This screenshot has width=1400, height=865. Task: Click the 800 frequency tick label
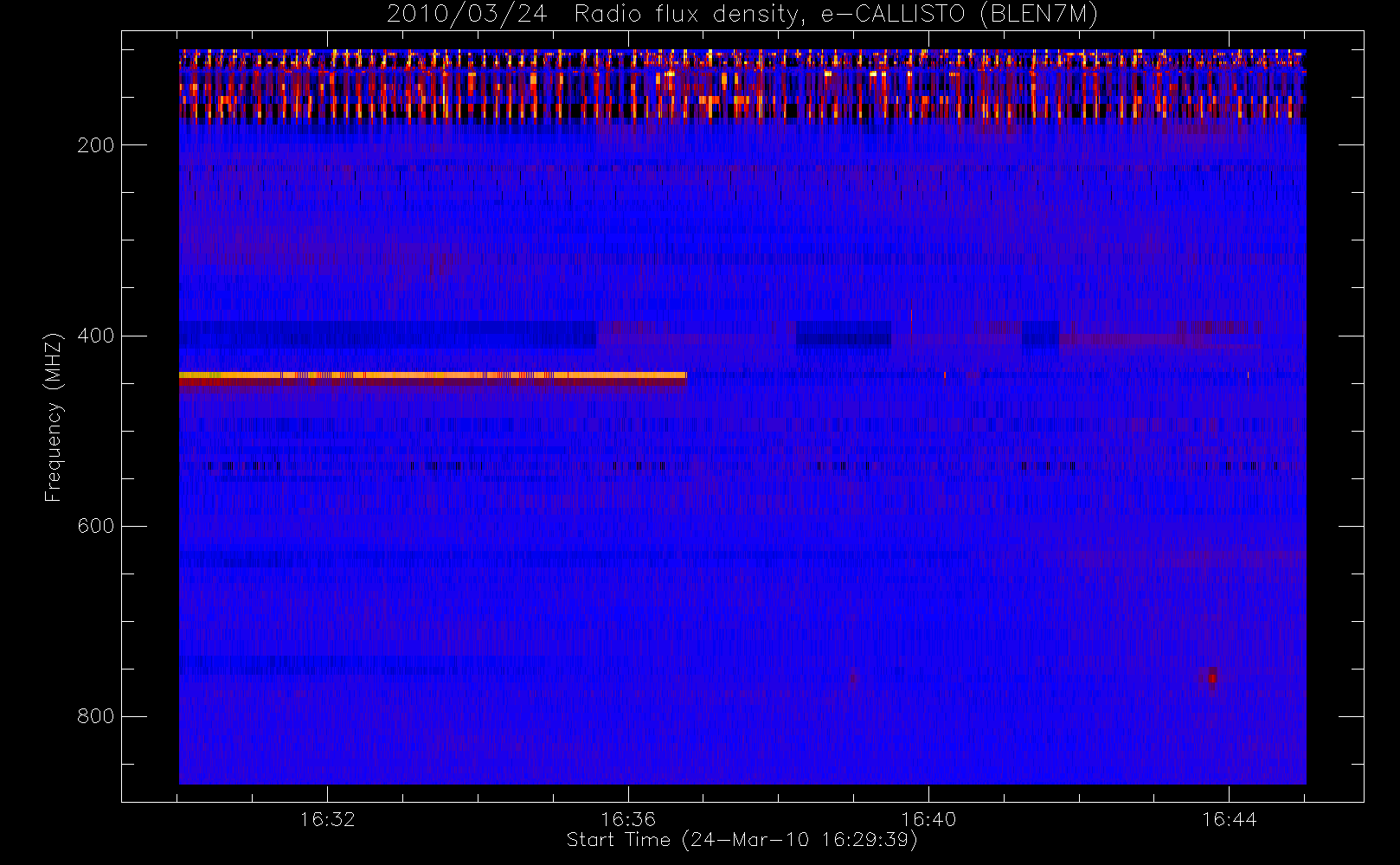tap(95, 716)
